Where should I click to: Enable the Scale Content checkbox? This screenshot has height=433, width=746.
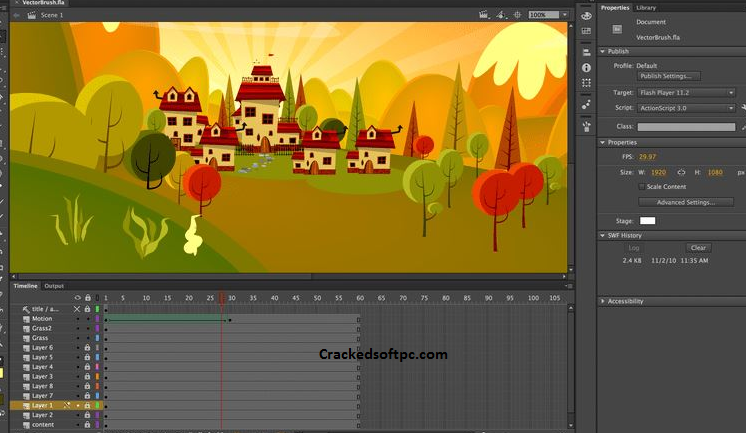[x=641, y=187]
